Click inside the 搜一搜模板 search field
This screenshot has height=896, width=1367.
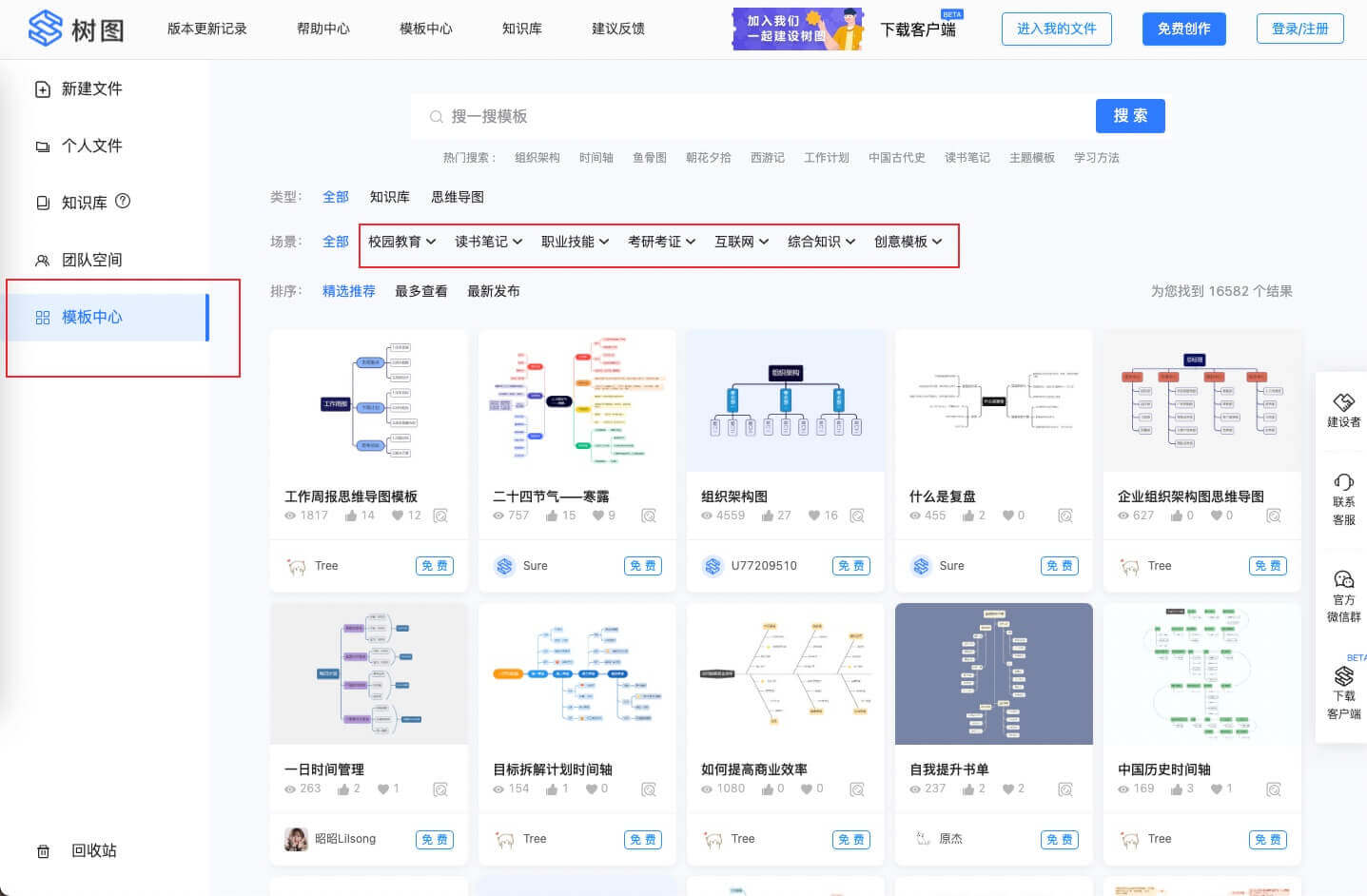pyautogui.click(x=666, y=116)
